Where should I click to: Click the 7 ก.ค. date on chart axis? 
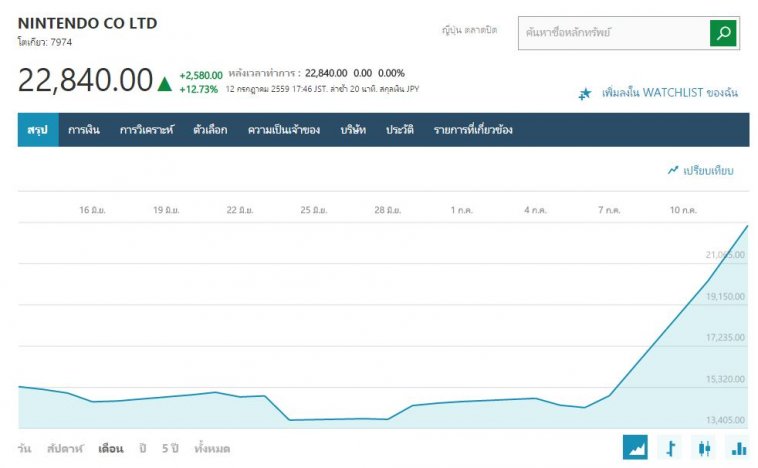pos(609,210)
